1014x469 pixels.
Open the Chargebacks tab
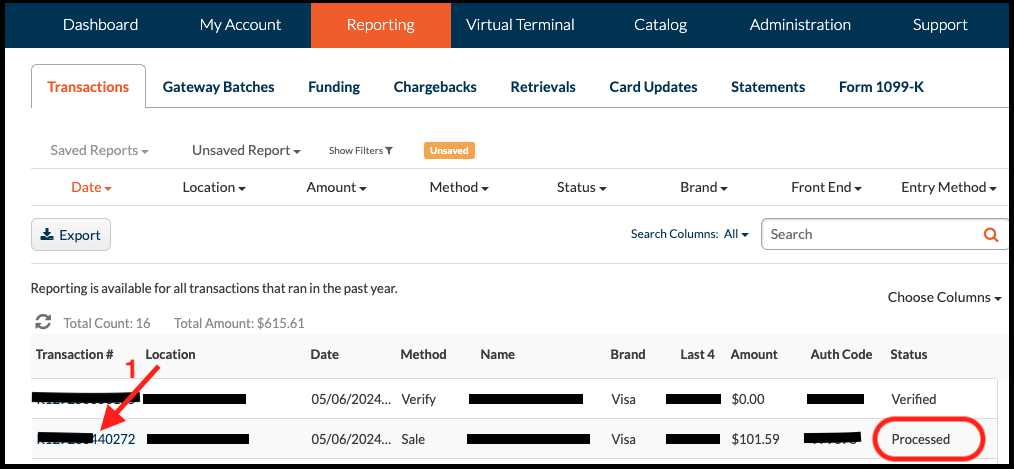click(435, 87)
